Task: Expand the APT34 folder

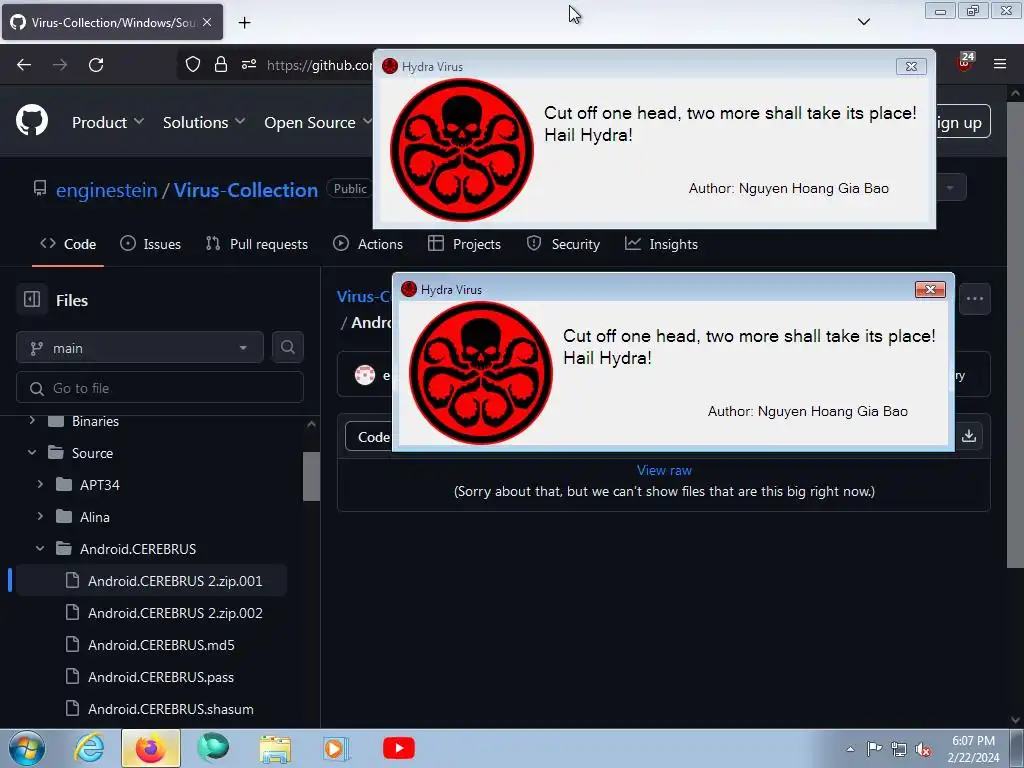Action: 40,485
